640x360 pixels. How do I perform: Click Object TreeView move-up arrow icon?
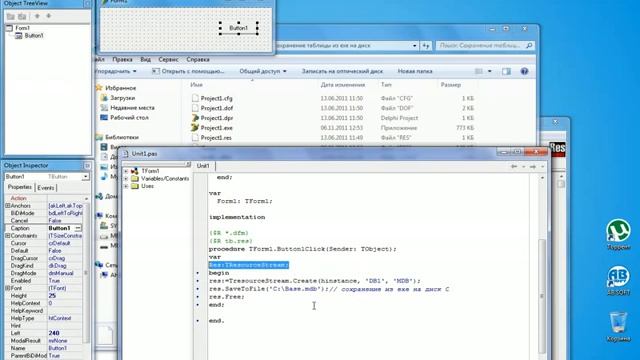click(37, 16)
